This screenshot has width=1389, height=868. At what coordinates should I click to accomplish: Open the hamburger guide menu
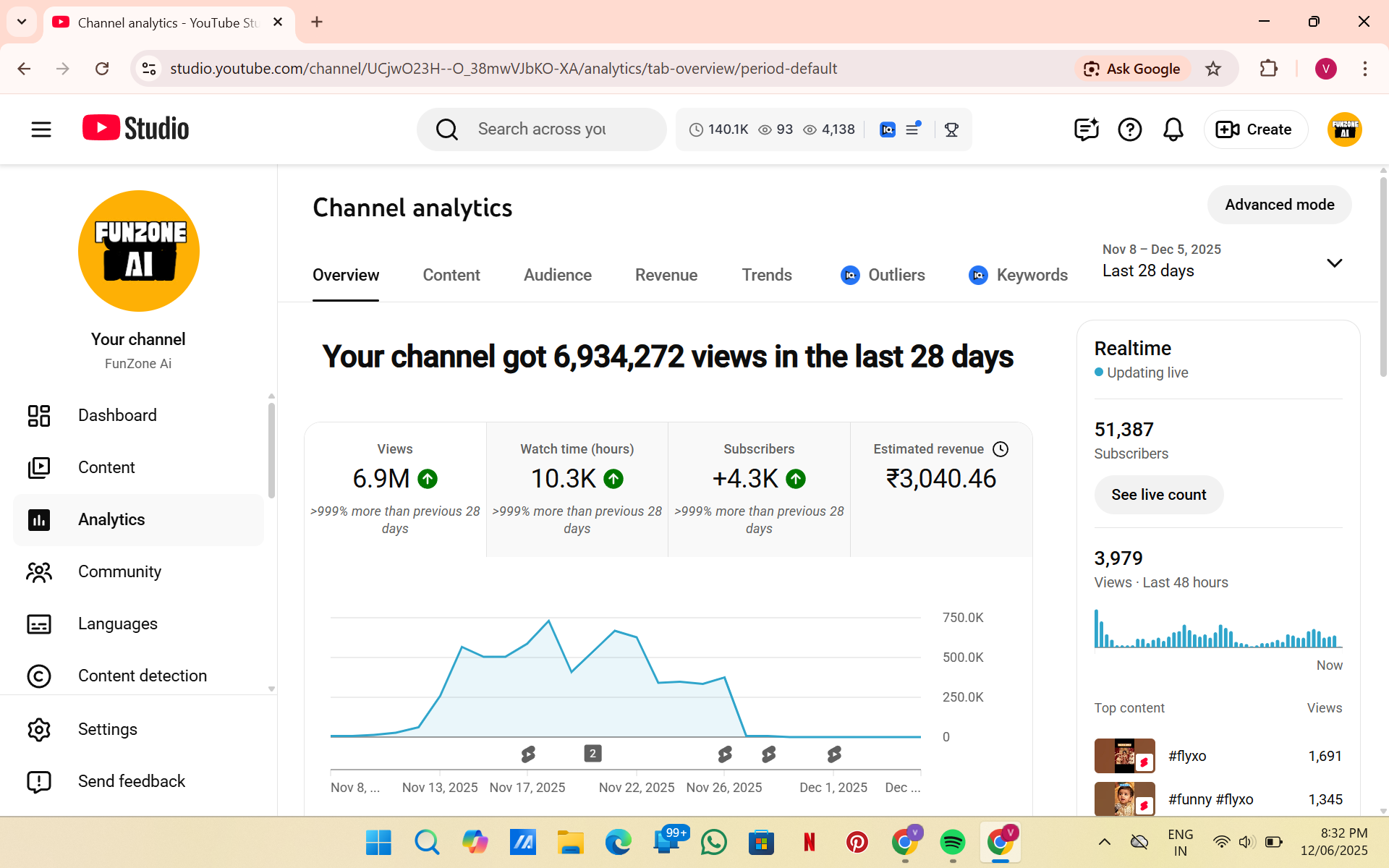pyautogui.click(x=41, y=129)
